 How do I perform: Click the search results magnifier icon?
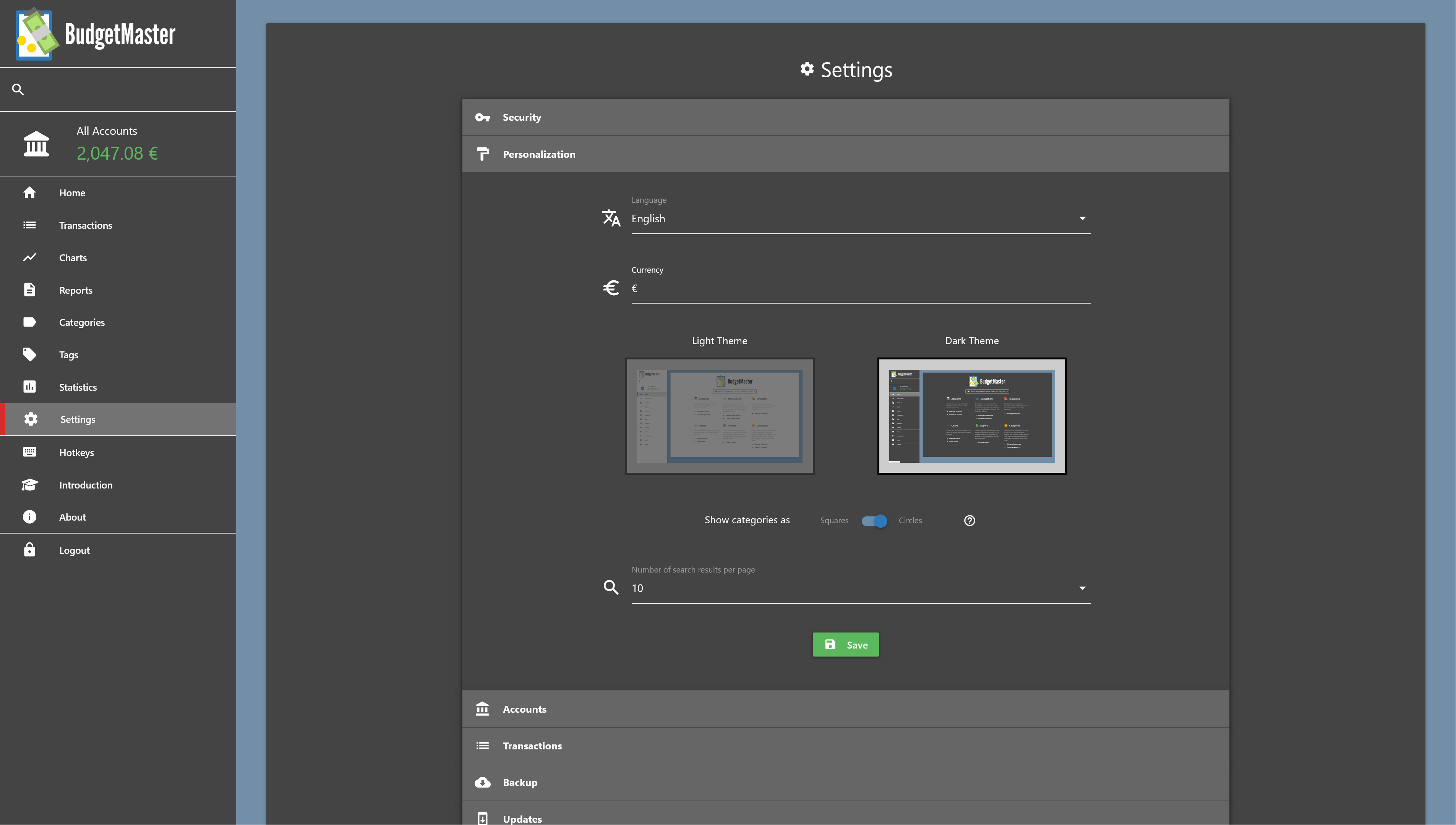pyautogui.click(x=611, y=587)
